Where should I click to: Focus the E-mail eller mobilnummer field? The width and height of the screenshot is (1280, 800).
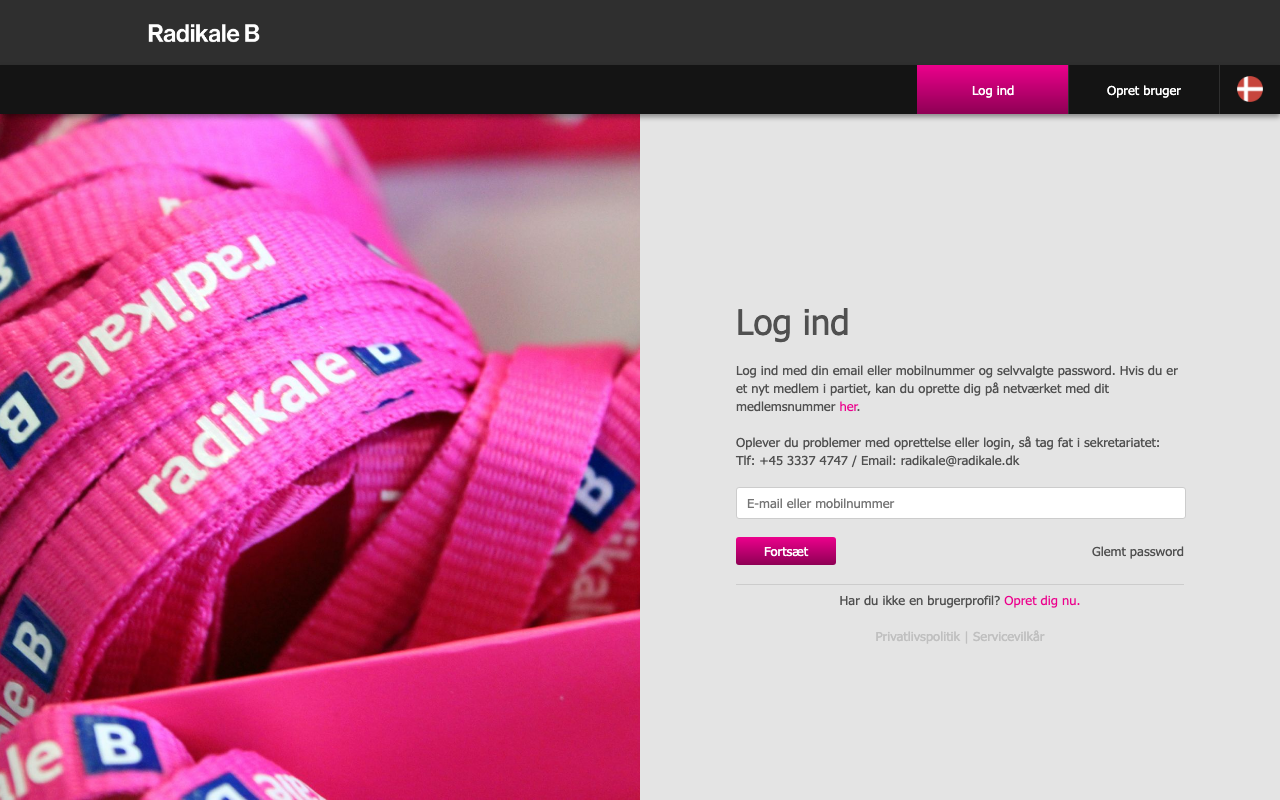coord(960,503)
